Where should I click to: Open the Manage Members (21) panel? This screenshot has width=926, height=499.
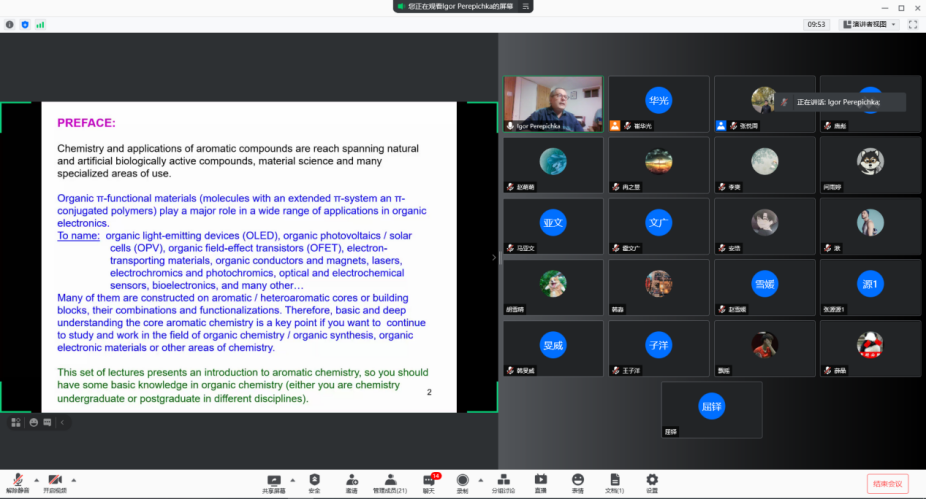click(390, 481)
